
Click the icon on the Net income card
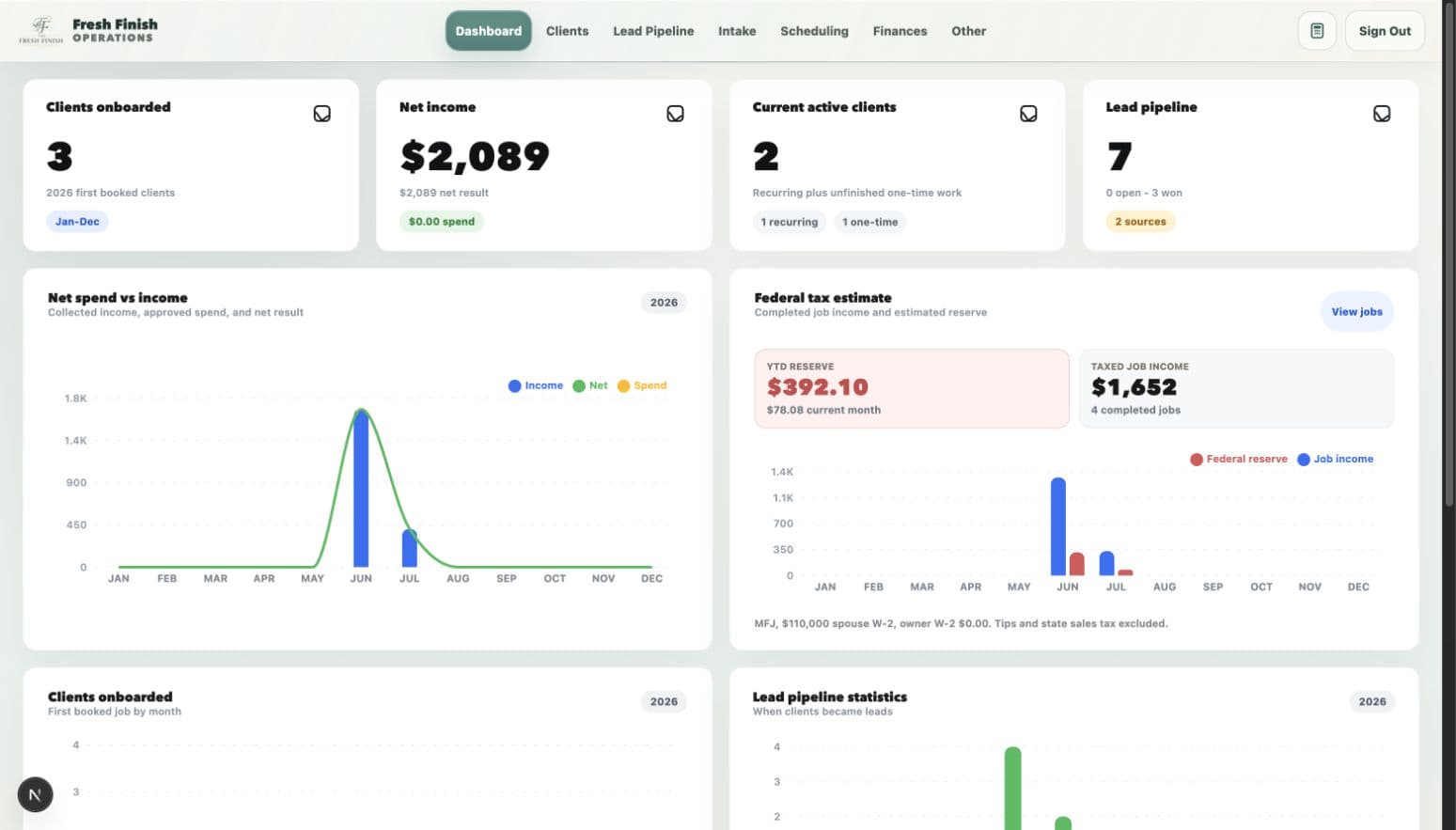click(x=675, y=114)
